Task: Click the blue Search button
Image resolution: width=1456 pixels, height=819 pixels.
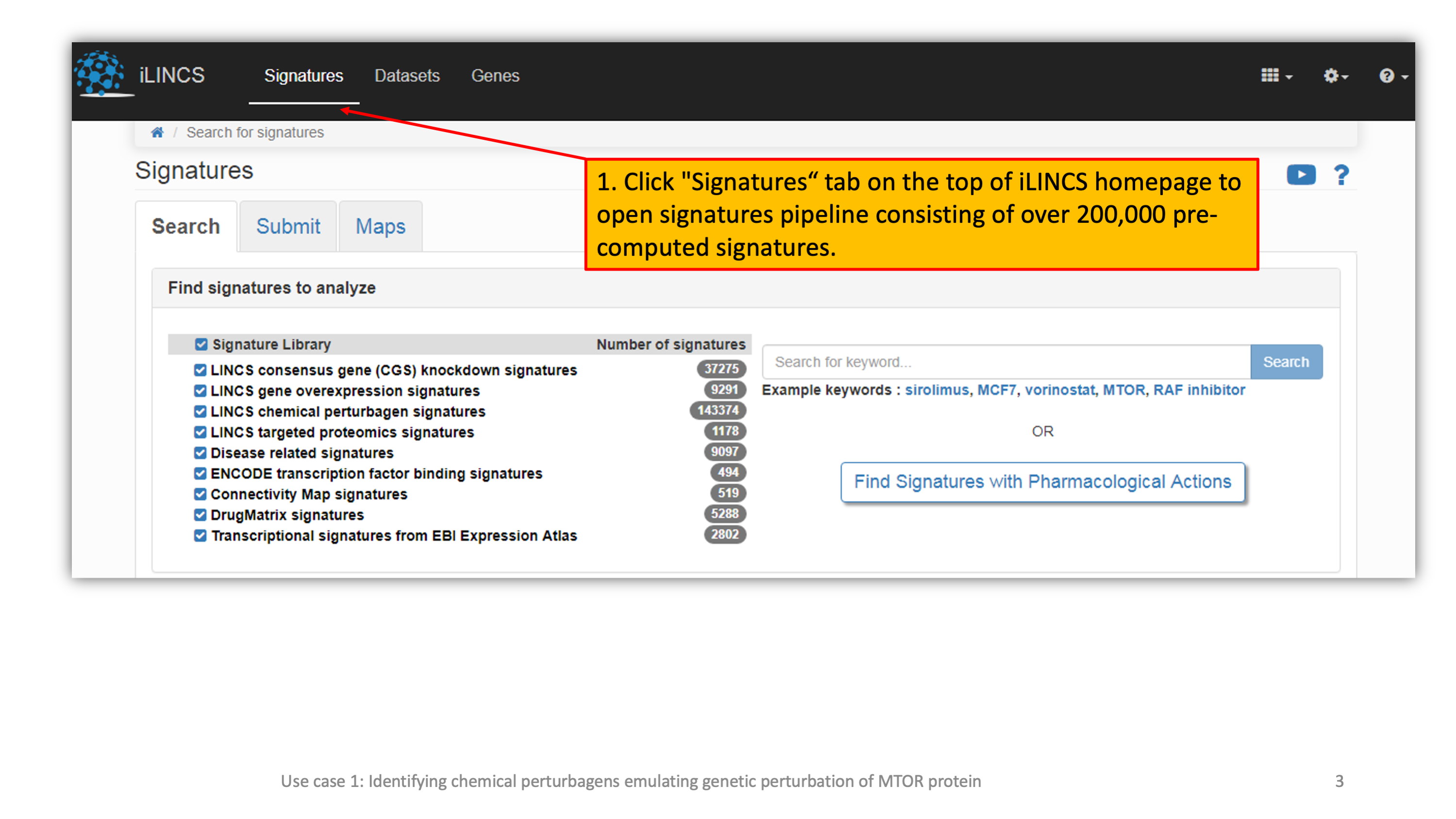Action: pos(1286,362)
